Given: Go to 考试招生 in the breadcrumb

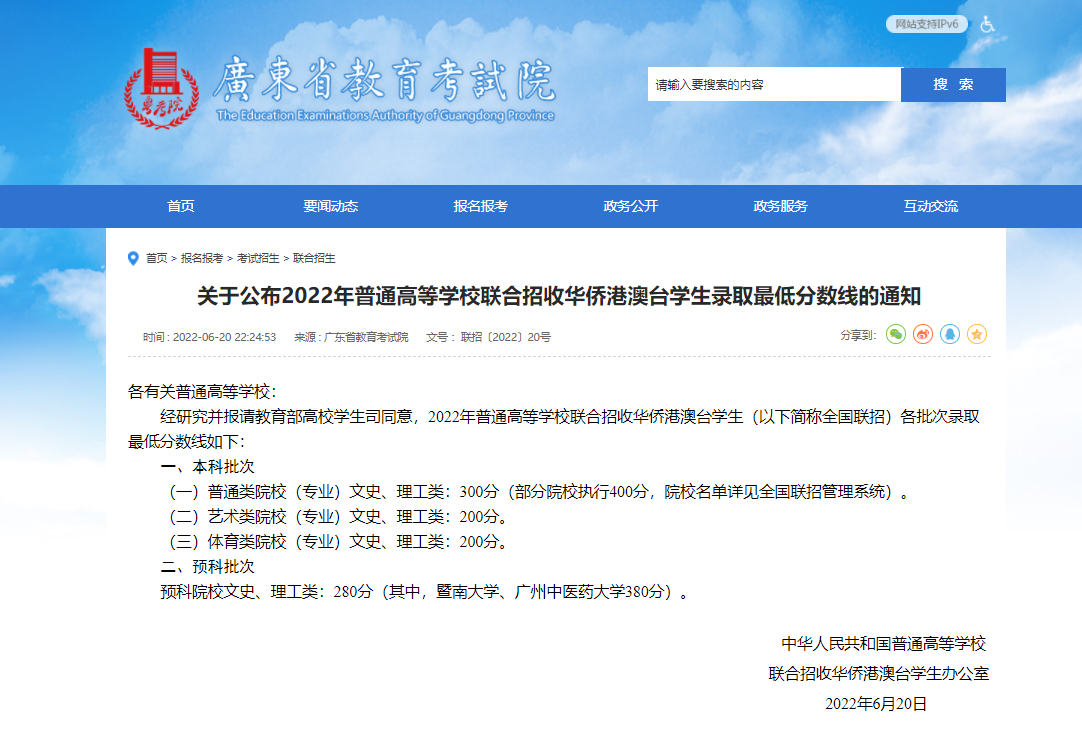Looking at the screenshot, I should [258, 258].
